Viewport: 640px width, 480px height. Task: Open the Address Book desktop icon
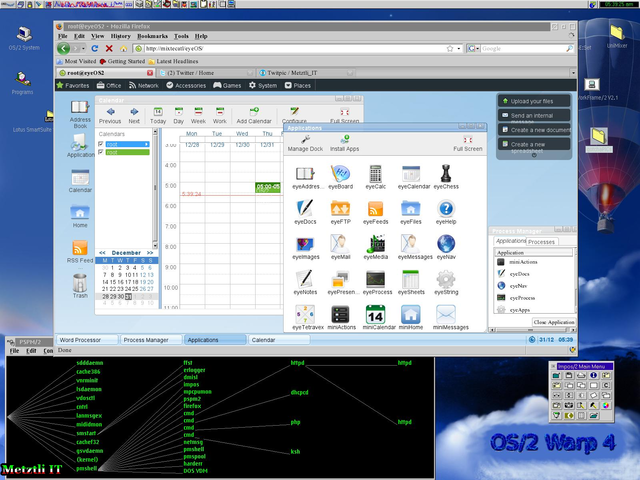point(80,114)
